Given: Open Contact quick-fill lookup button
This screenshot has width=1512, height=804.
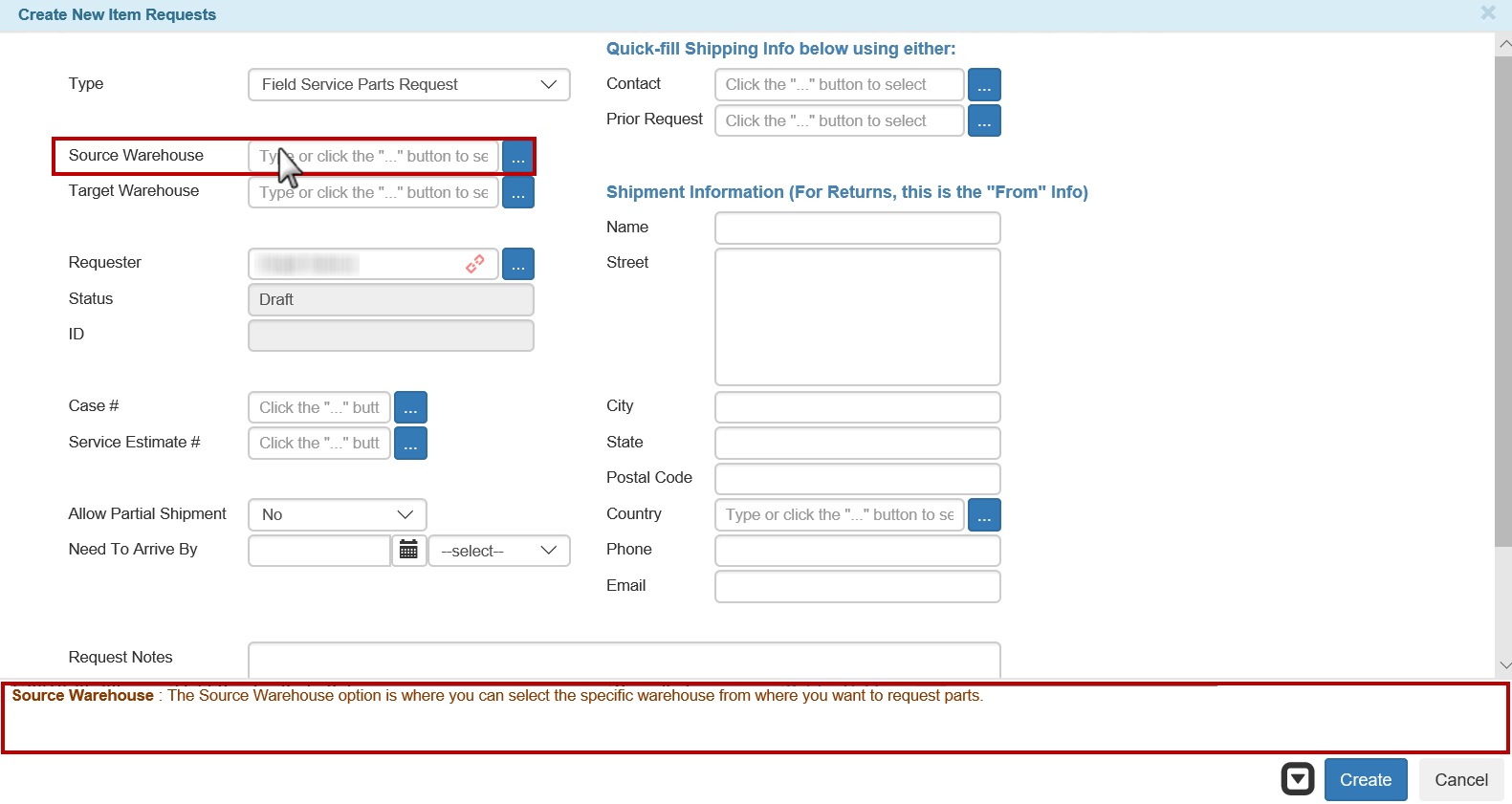Looking at the screenshot, I should (983, 85).
